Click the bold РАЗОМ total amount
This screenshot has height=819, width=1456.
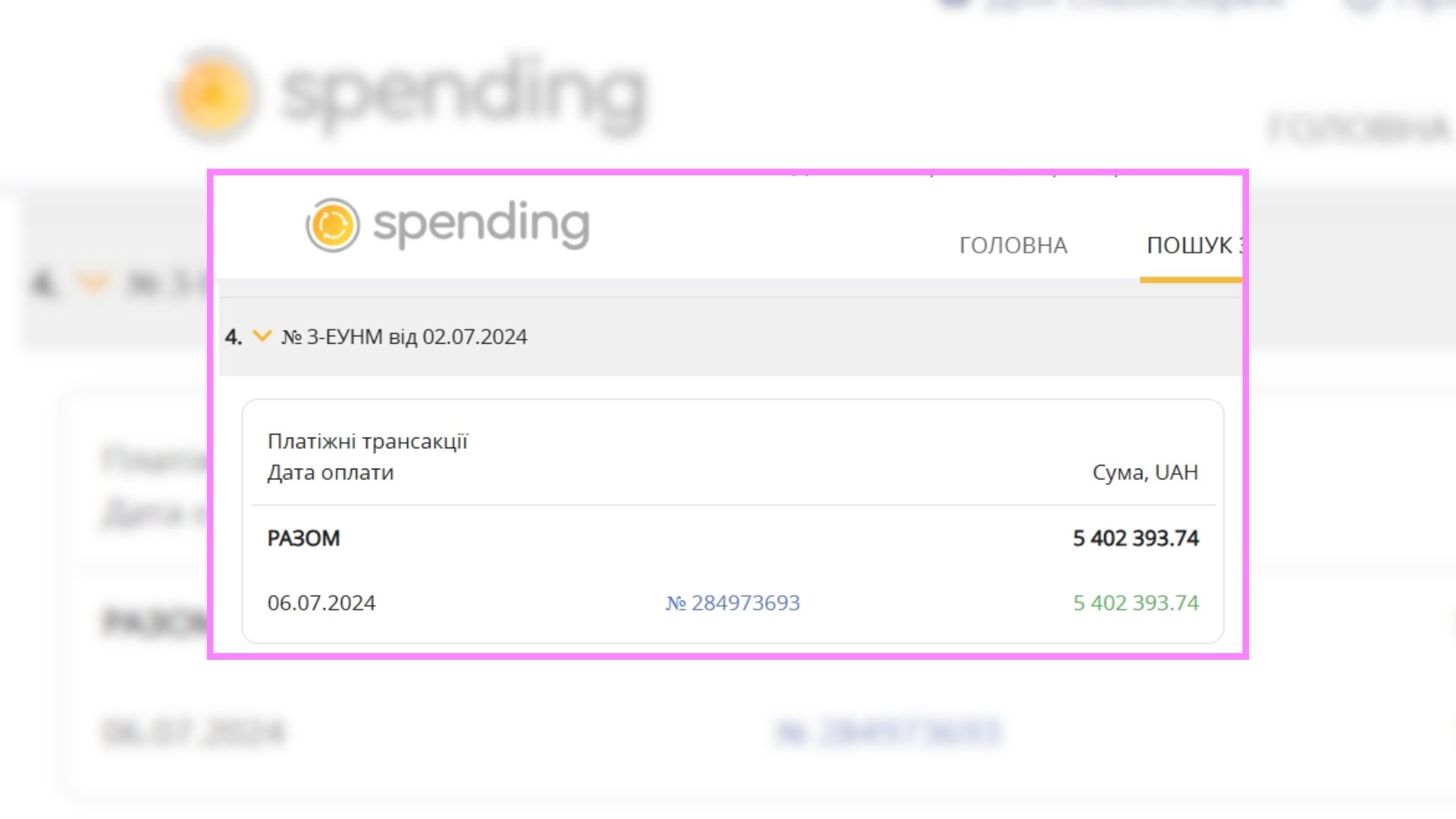1135,538
